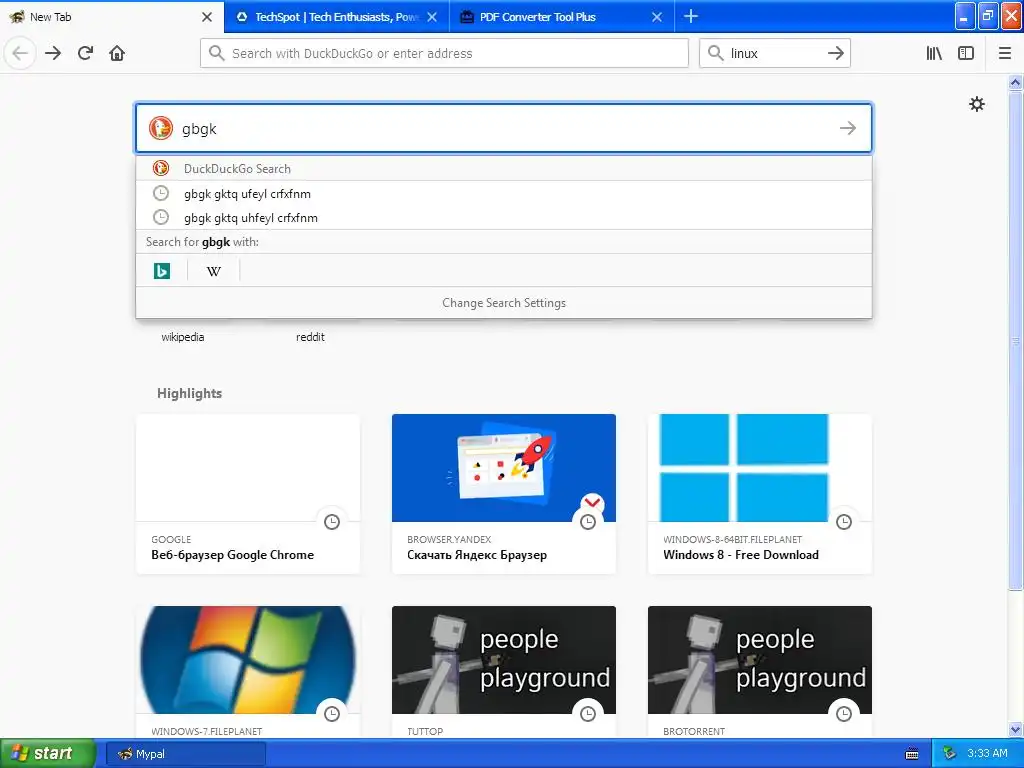The height and width of the screenshot is (768, 1024).
Task: Open the WINDOWS-7.FILEPLANET highlight thumbnail
Action: (x=248, y=660)
